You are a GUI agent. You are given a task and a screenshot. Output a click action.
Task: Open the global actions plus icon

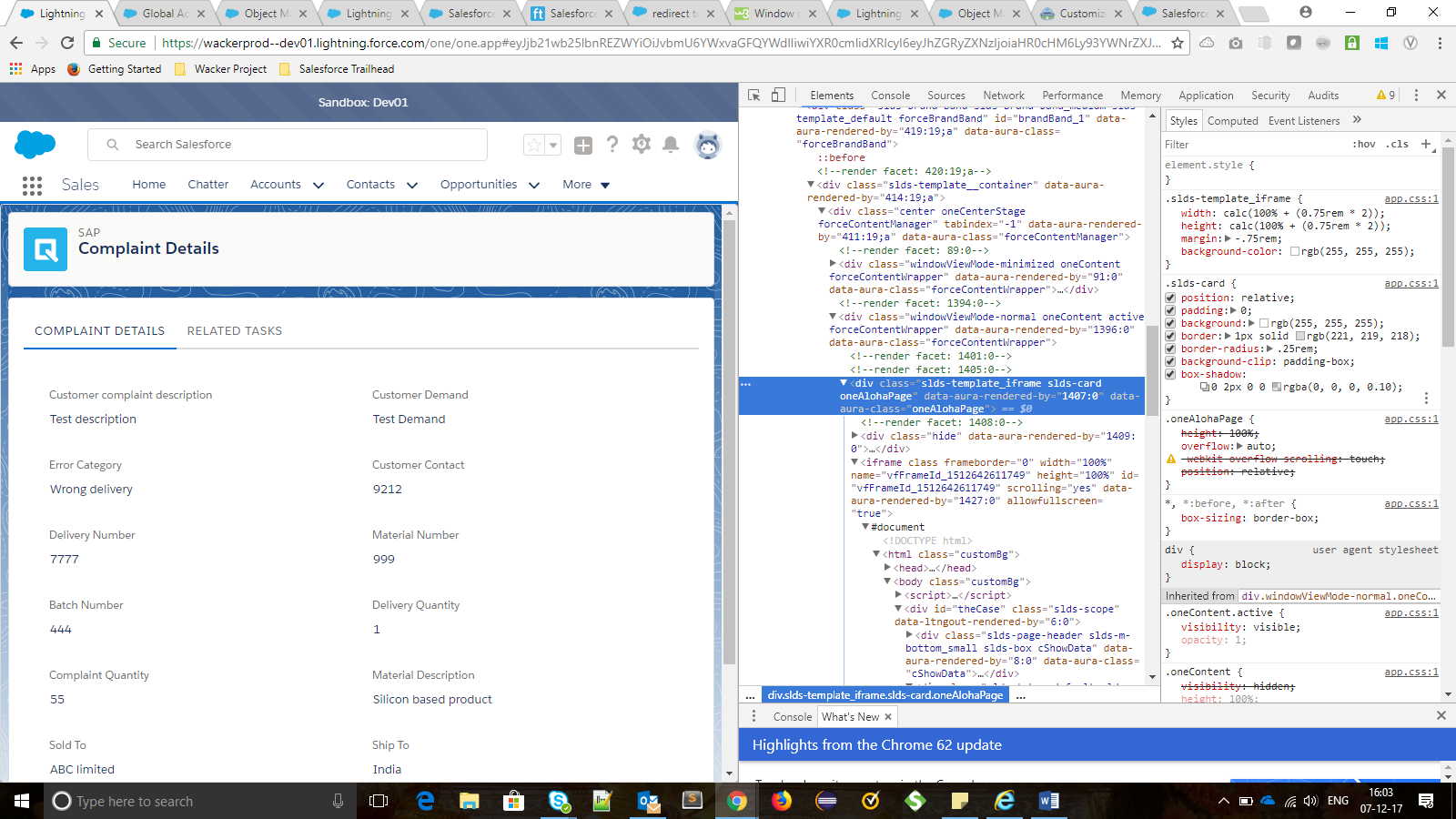[583, 146]
